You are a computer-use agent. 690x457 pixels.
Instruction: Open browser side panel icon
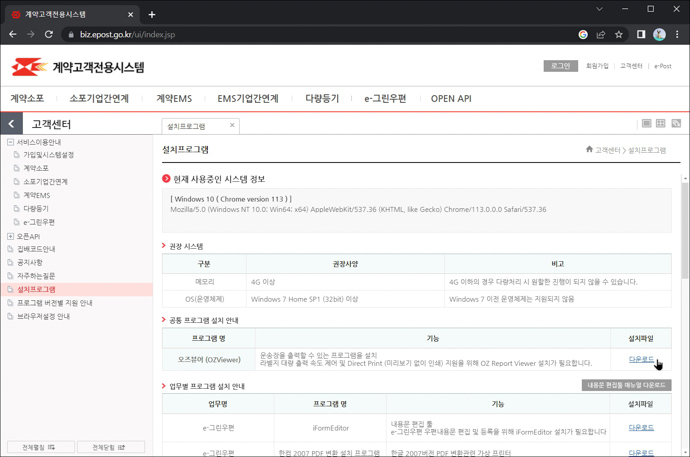(x=641, y=34)
